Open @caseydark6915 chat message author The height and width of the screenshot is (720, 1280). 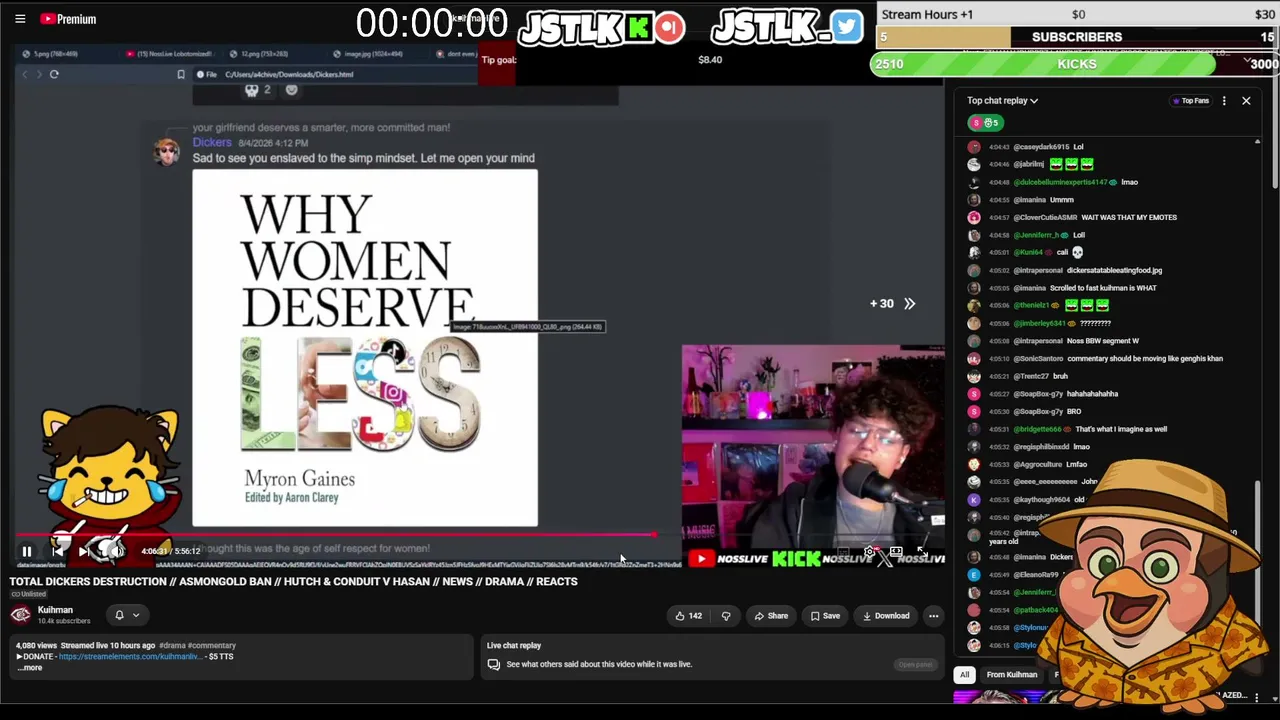[1041, 147]
